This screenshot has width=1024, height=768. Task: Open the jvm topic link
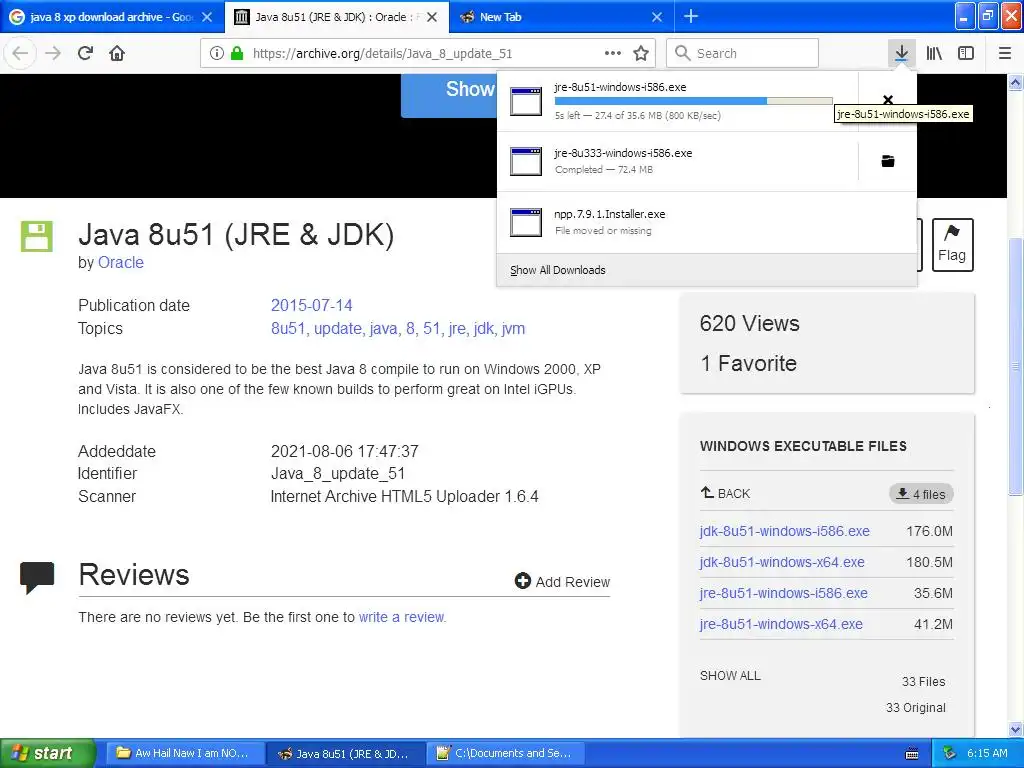[513, 328]
